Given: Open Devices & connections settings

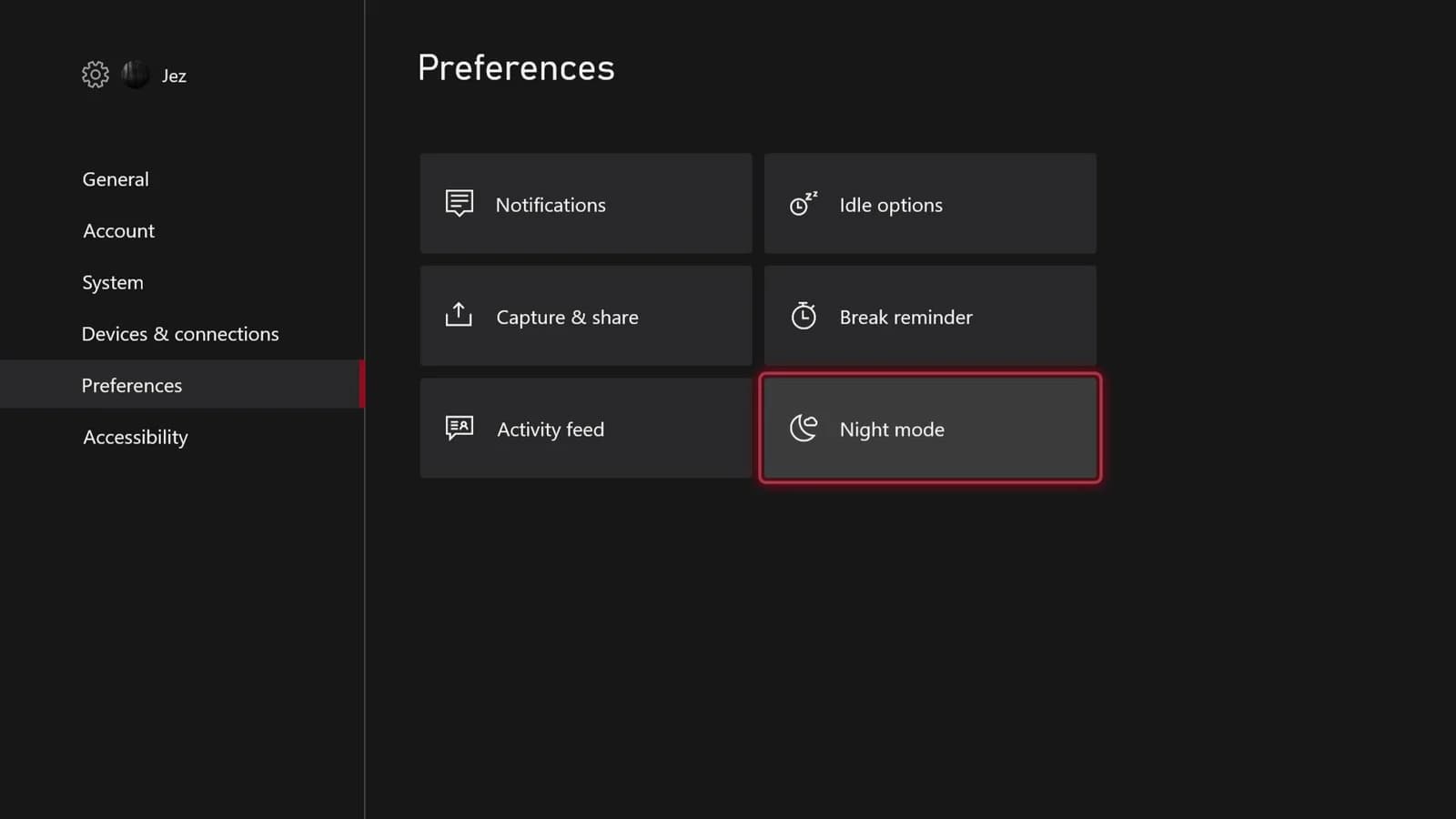Looking at the screenshot, I should click(180, 334).
